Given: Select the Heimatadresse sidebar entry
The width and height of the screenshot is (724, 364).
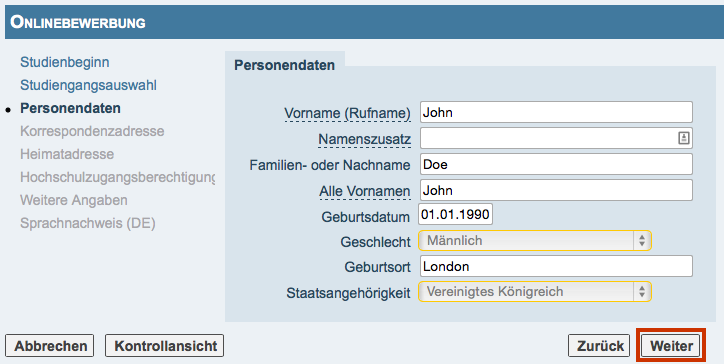Looking at the screenshot, I should [x=67, y=154].
